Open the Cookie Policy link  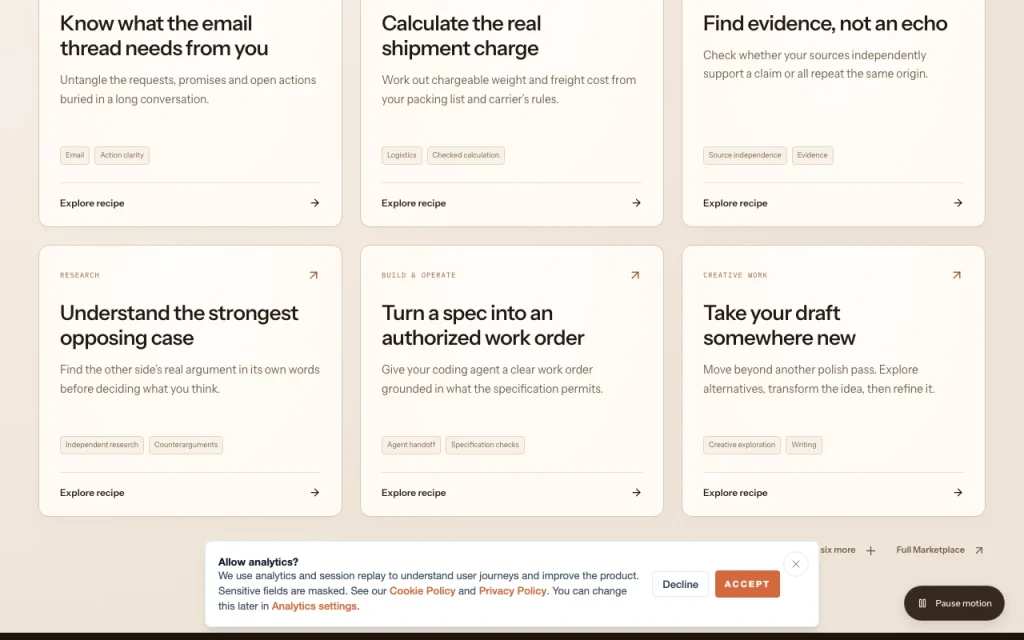[x=422, y=591]
